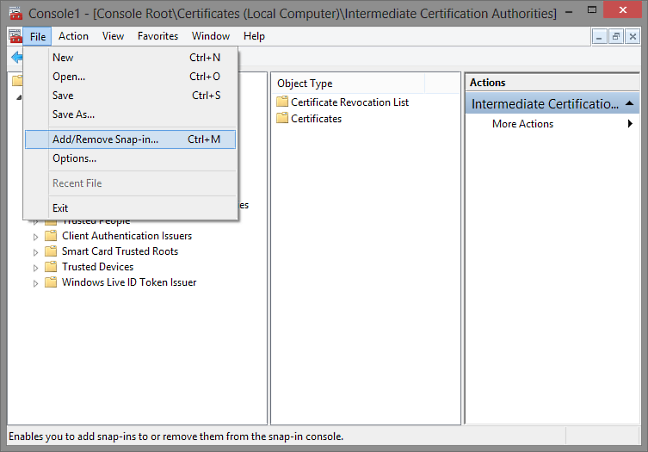Expand the Windows Live ID Token Issuer node

click(36, 283)
